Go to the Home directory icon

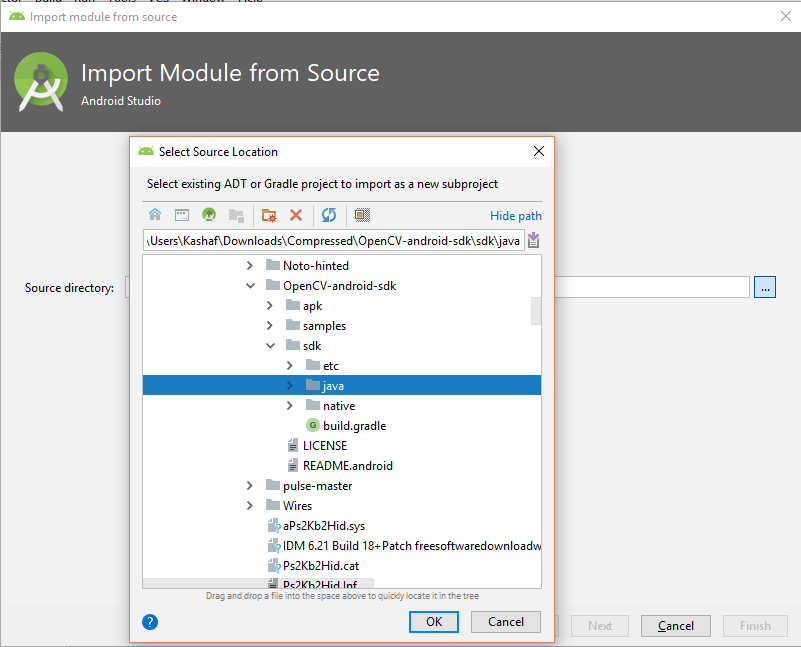(x=155, y=215)
